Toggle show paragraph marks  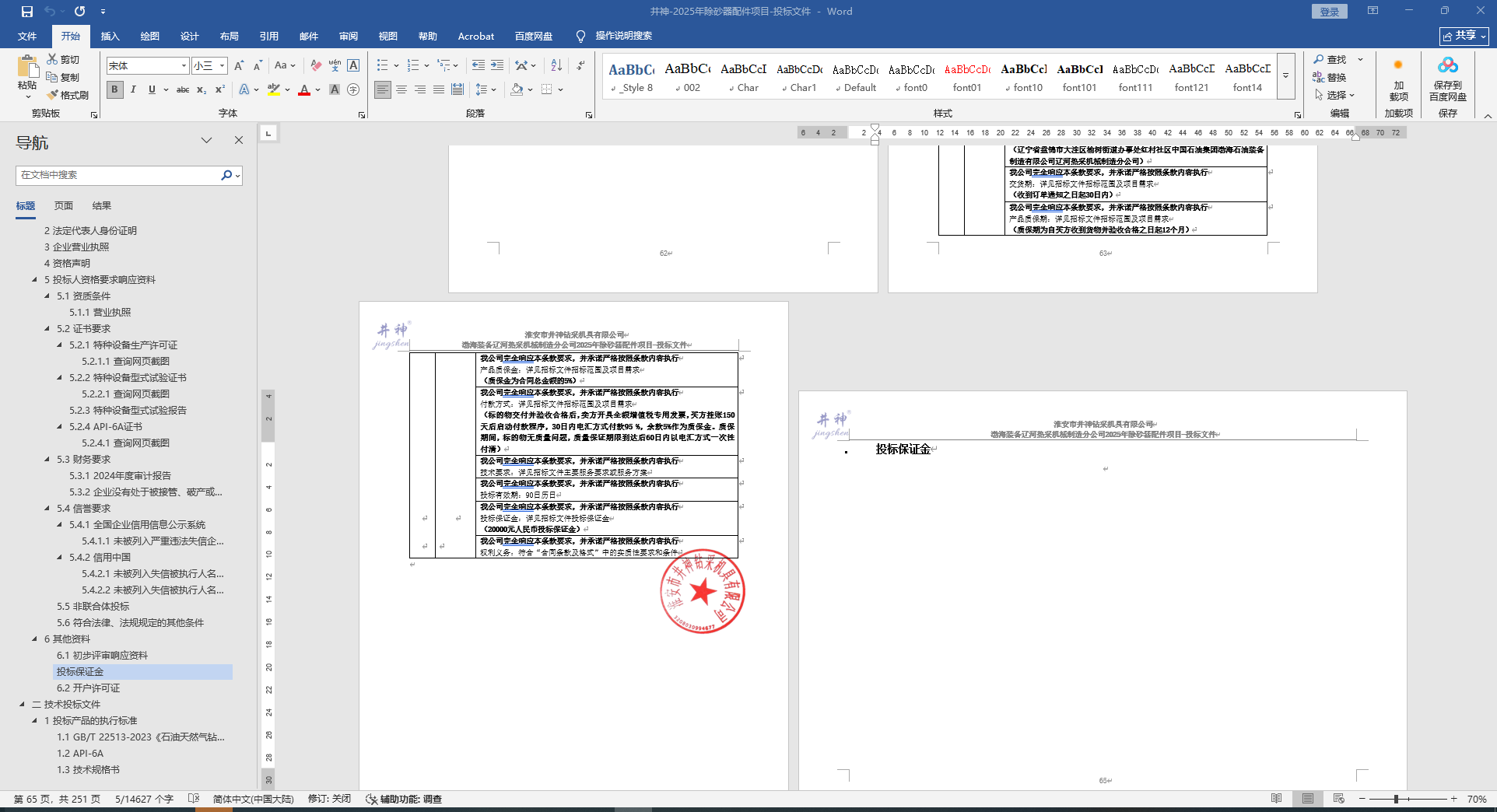click(581, 65)
